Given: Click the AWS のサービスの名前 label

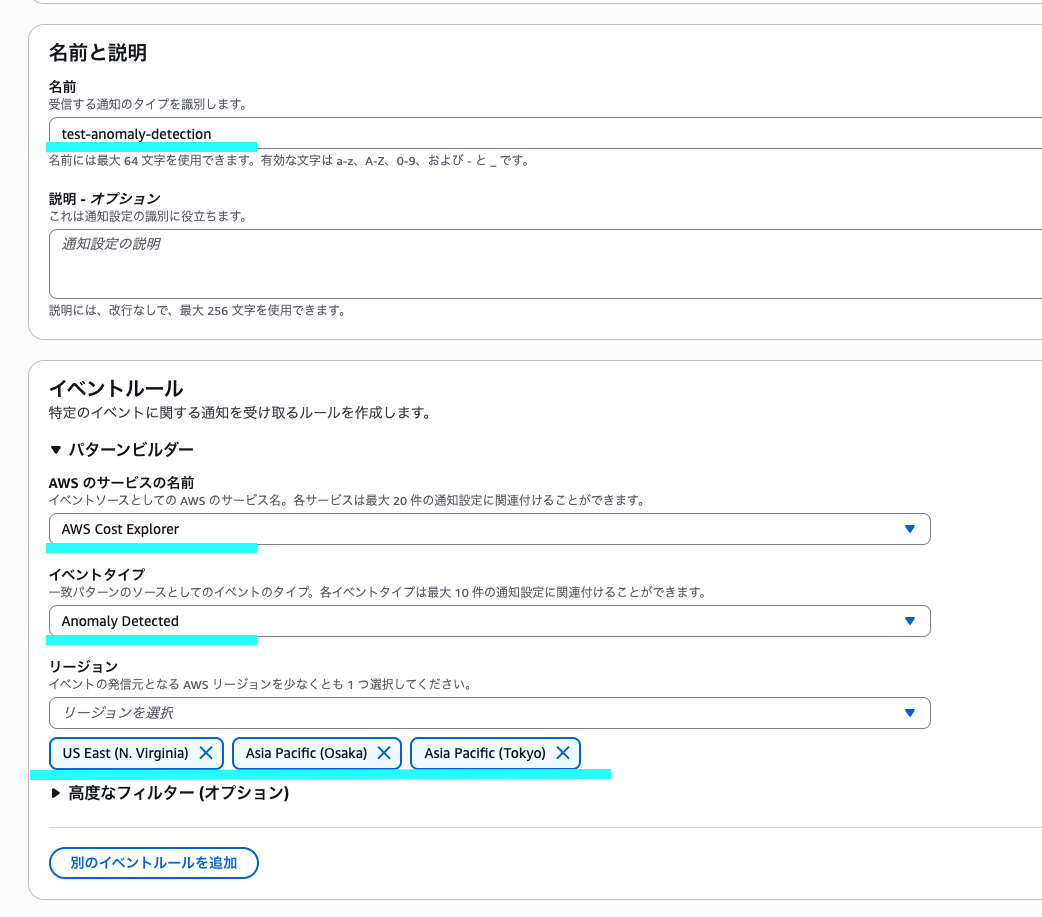Looking at the screenshot, I should pyautogui.click(x=122, y=483).
